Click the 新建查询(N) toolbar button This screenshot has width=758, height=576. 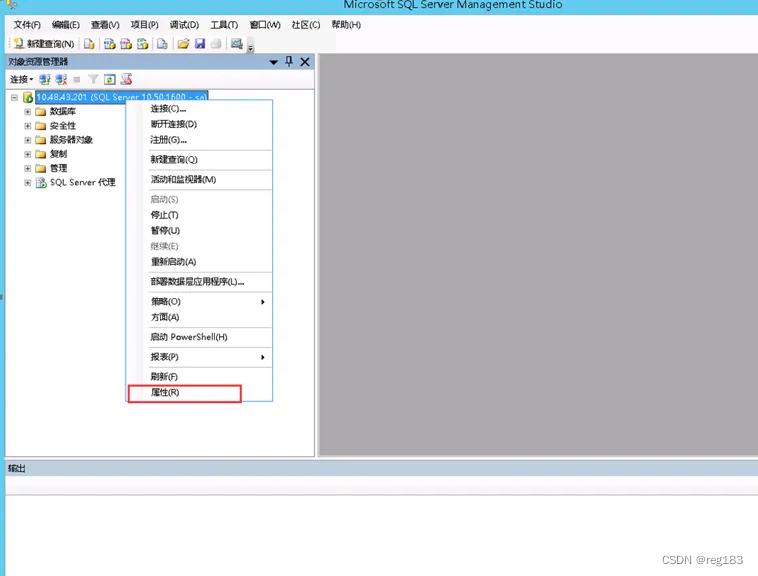(x=44, y=44)
